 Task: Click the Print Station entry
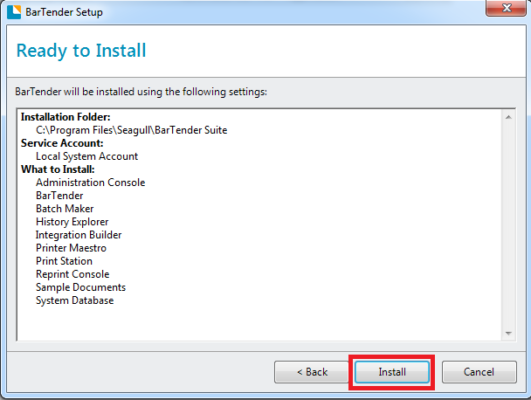tap(64, 261)
